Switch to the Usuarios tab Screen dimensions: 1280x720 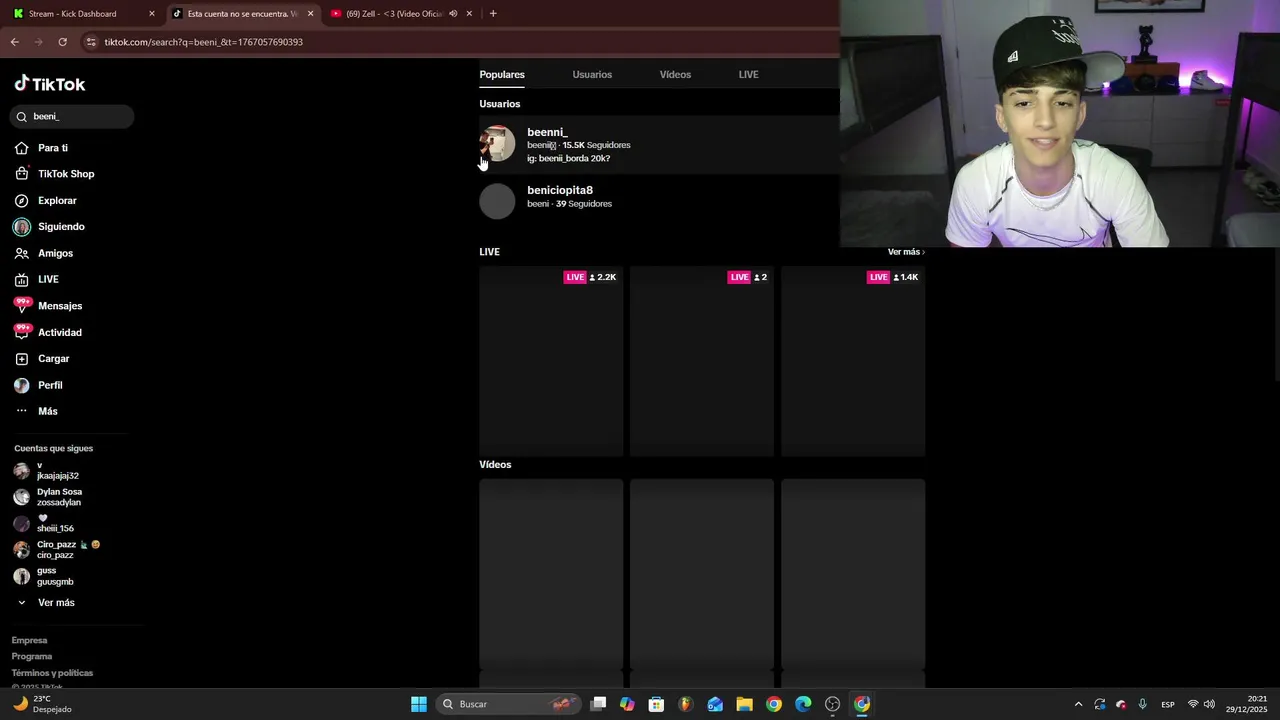coord(592,75)
